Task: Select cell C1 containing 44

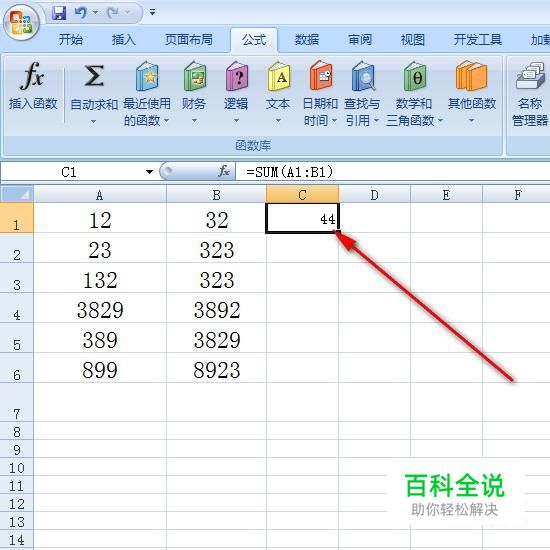Action: pyautogui.click(x=302, y=218)
